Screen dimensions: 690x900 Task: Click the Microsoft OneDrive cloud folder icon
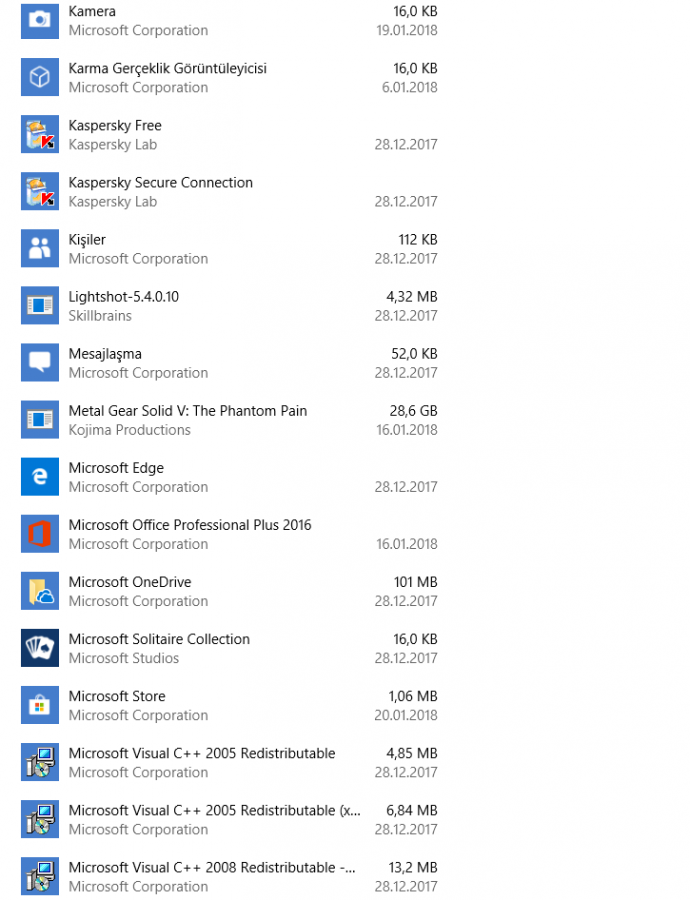pyautogui.click(x=40, y=591)
